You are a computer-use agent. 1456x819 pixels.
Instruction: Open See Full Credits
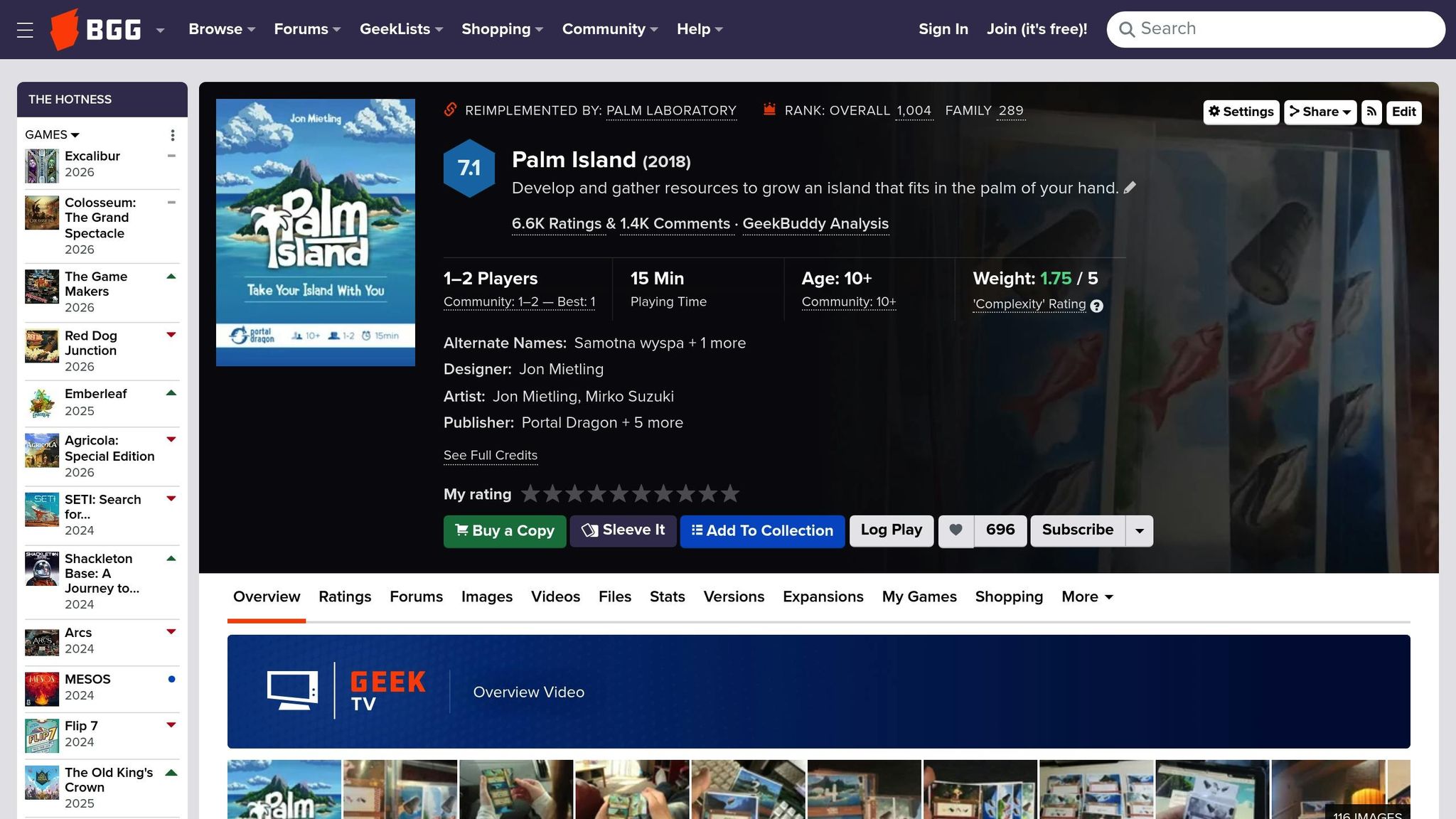pos(491,456)
